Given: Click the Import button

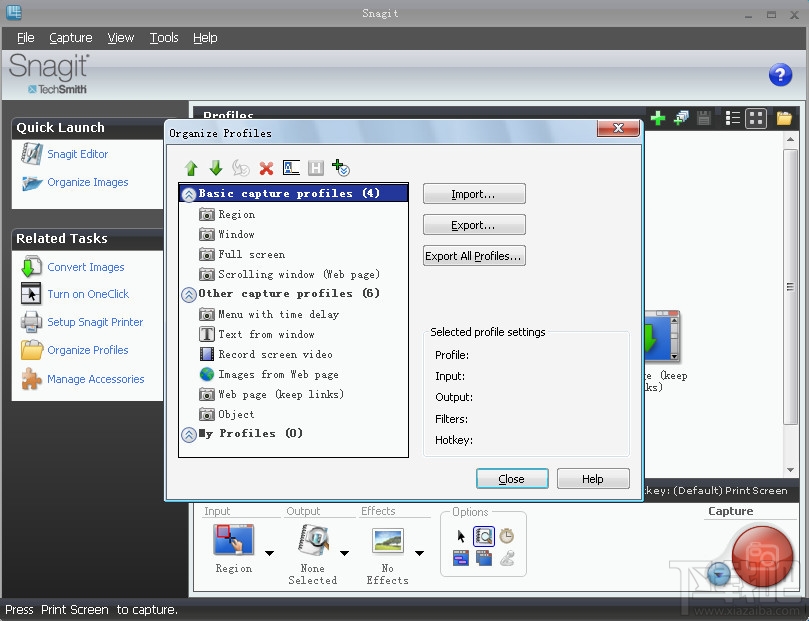Looking at the screenshot, I should pyautogui.click(x=473, y=194).
